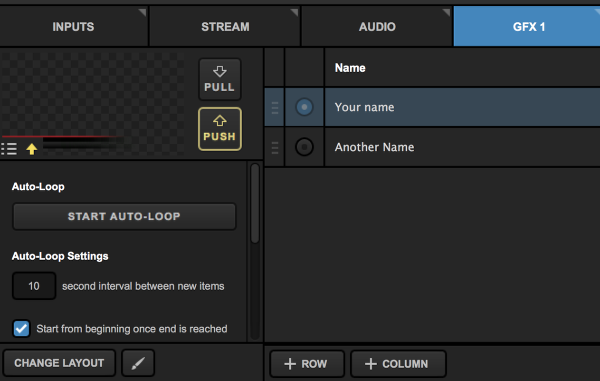
Task: Push the title live with PUSH
Action: click(220, 129)
